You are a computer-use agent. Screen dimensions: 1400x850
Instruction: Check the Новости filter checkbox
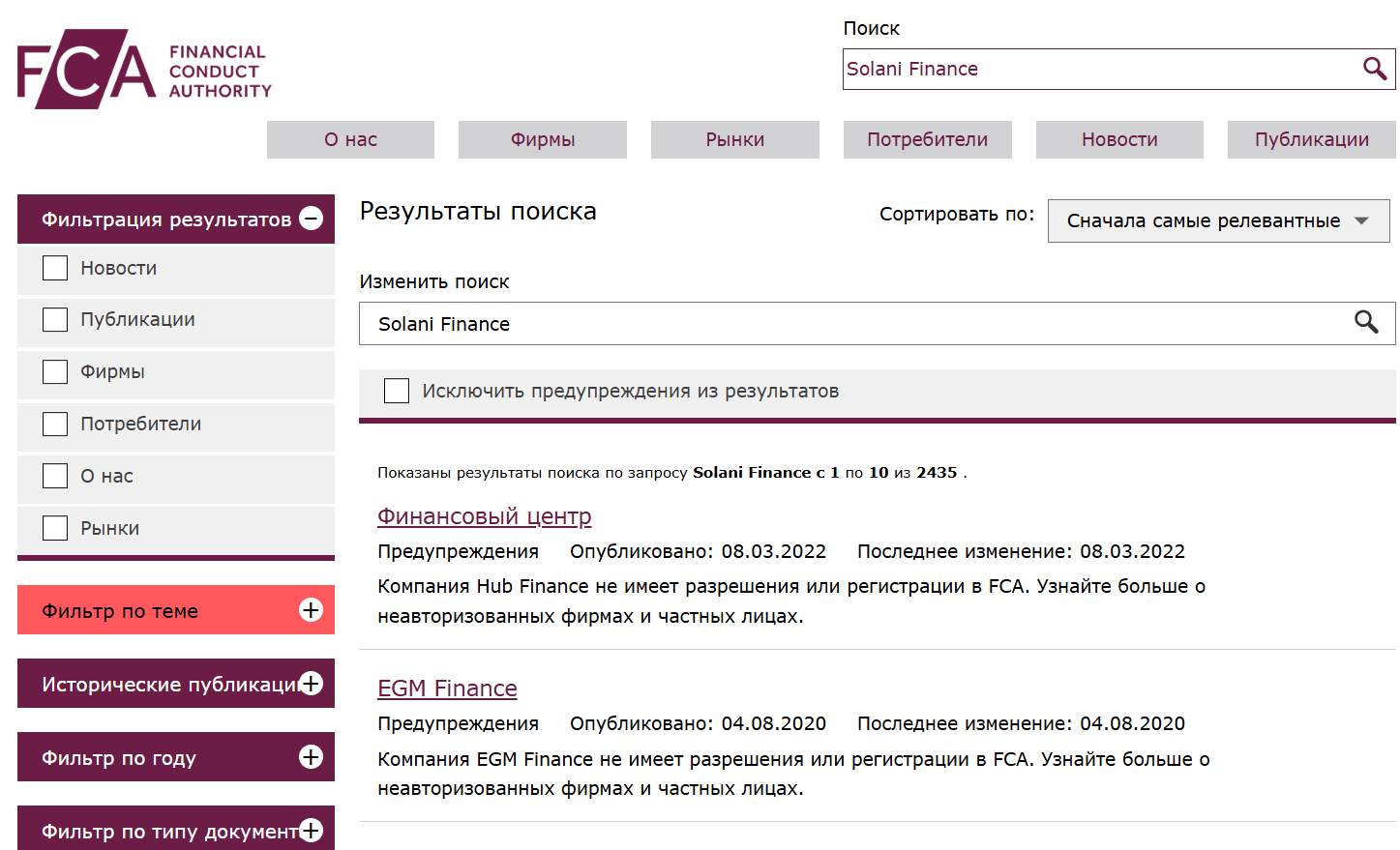tap(55, 267)
